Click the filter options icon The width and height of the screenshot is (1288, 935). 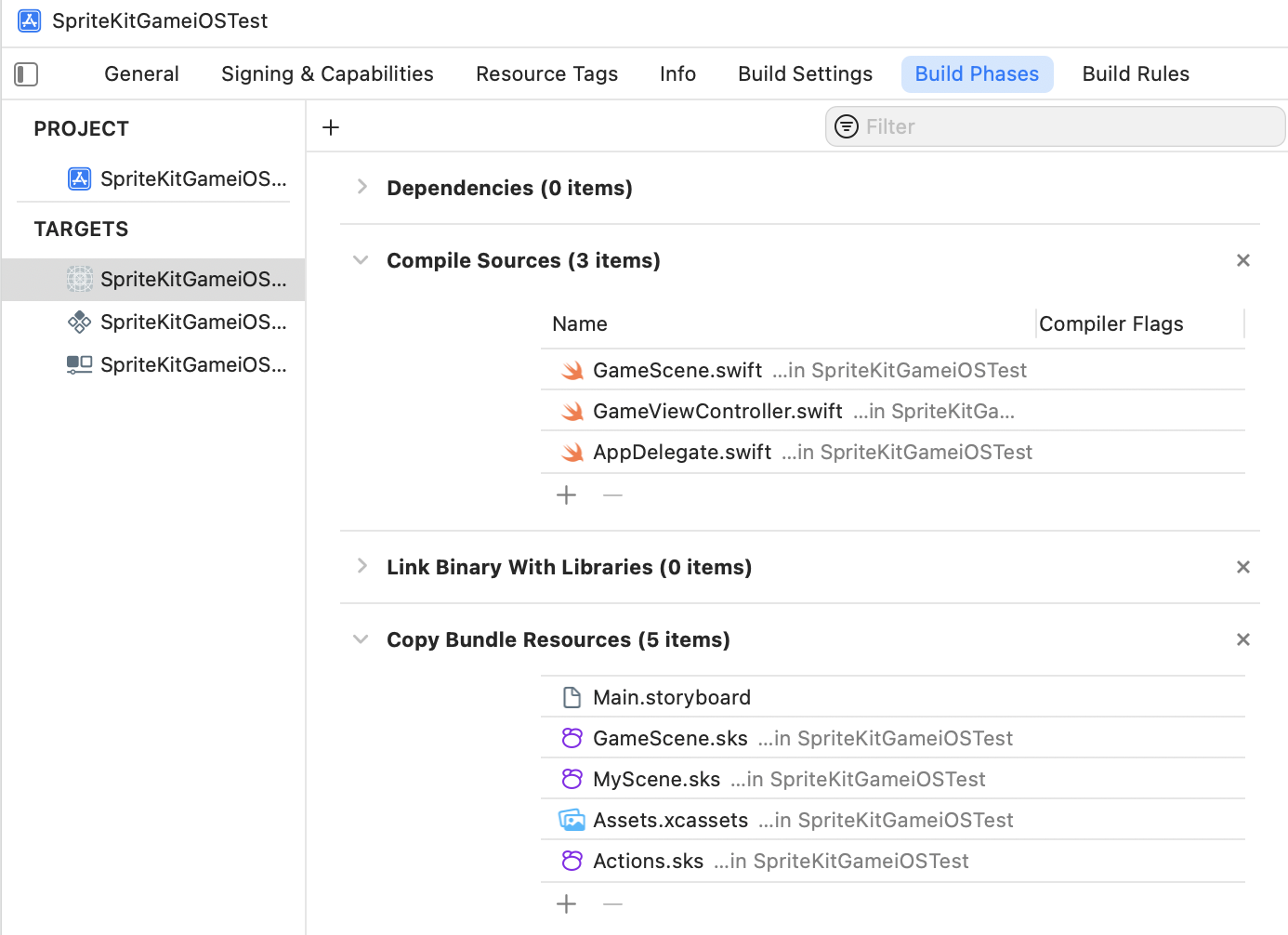coord(847,126)
